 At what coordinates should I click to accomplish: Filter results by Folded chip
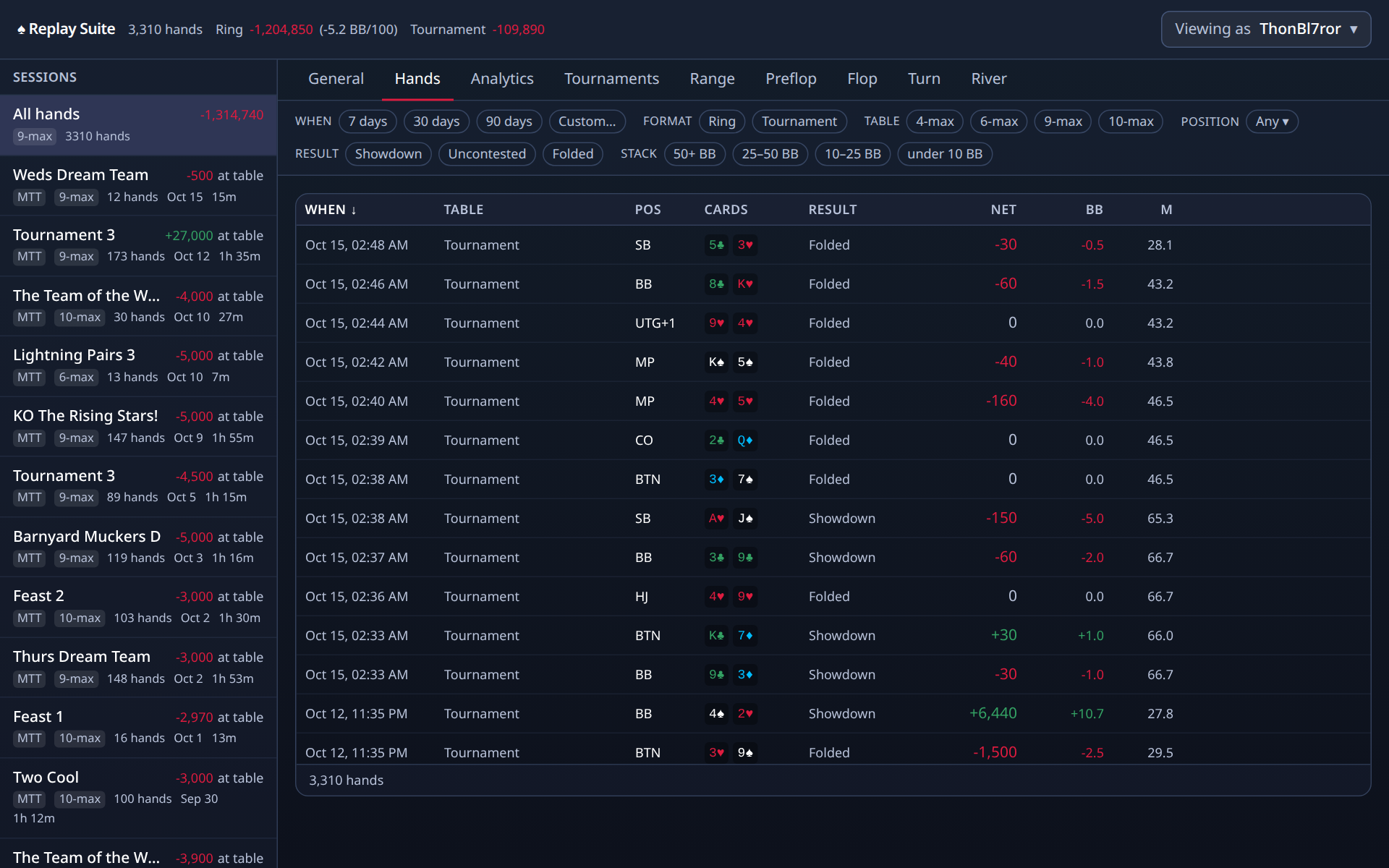pyautogui.click(x=572, y=154)
